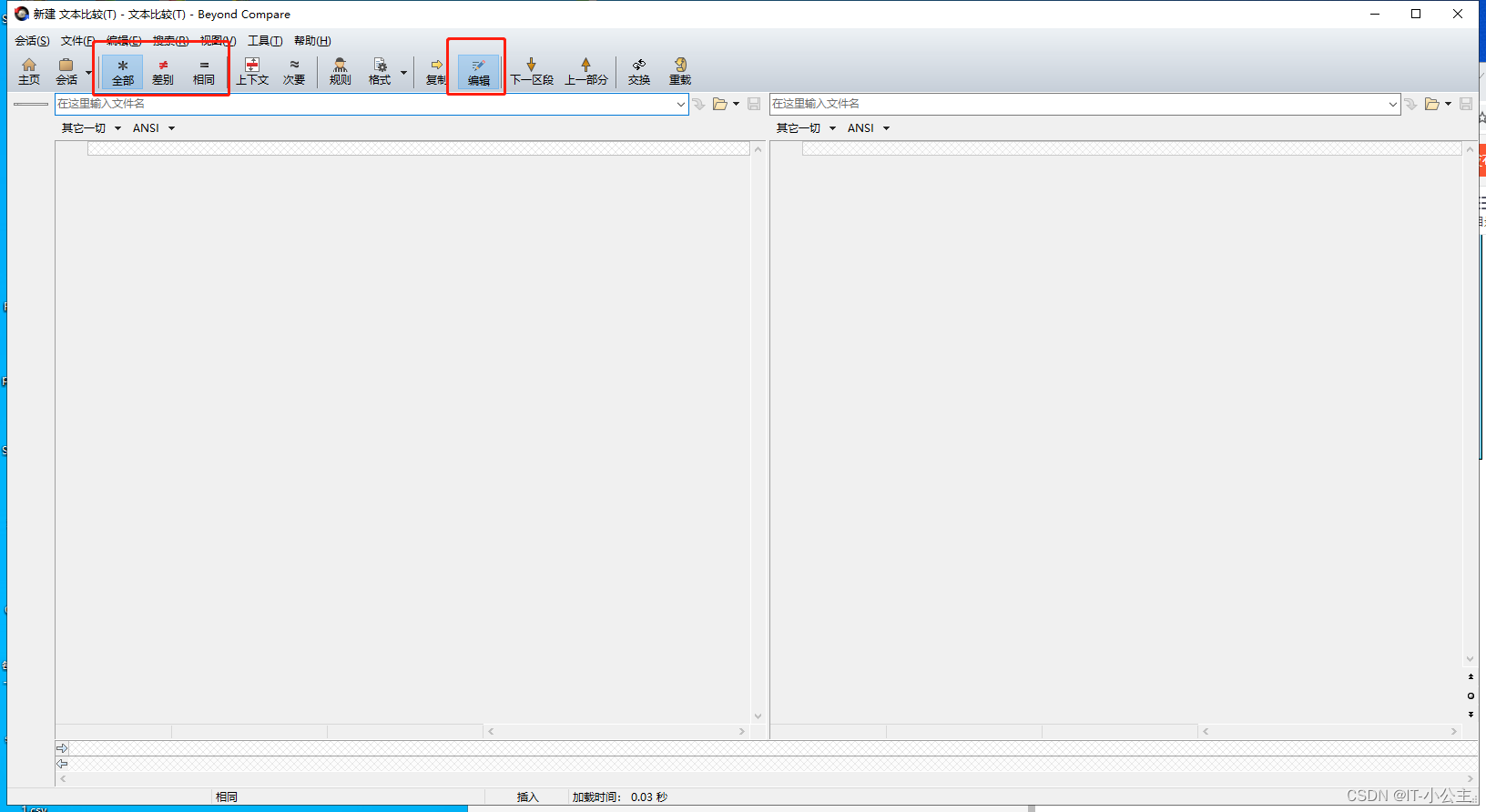Click right pane load-file arrow icon
The image size is (1486, 812).
[1411, 104]
